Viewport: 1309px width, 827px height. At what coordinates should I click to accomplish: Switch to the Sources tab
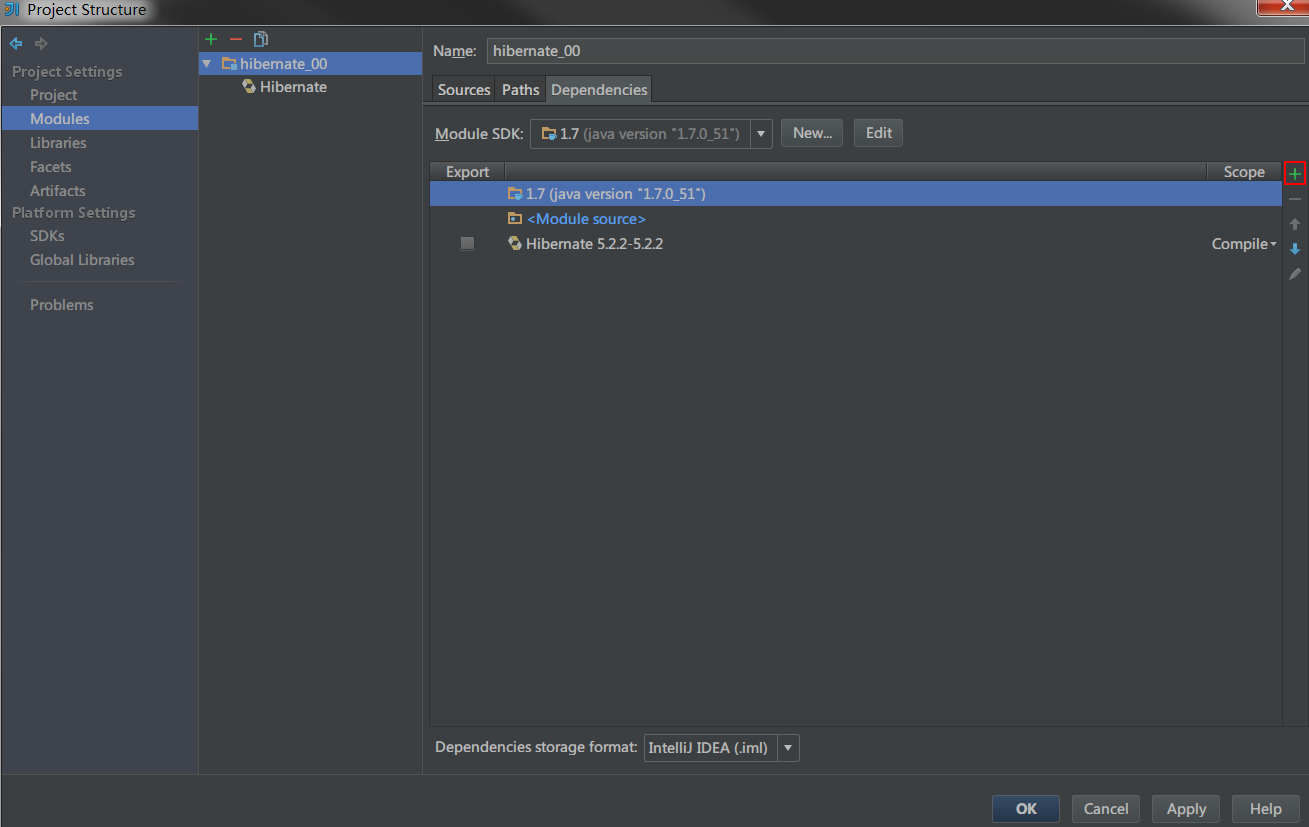tap(464, 90)
